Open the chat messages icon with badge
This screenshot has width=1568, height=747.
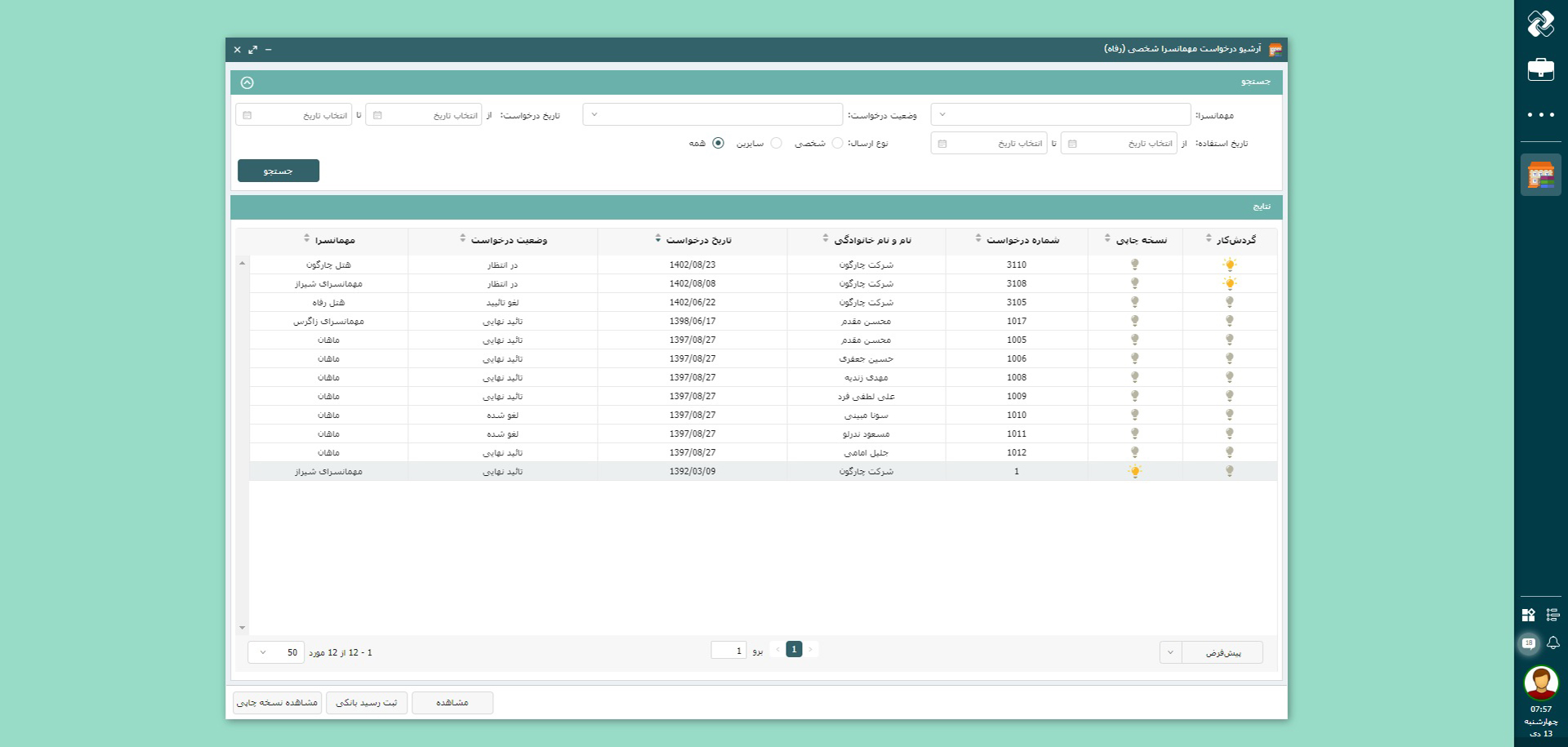pos(1529,643)
